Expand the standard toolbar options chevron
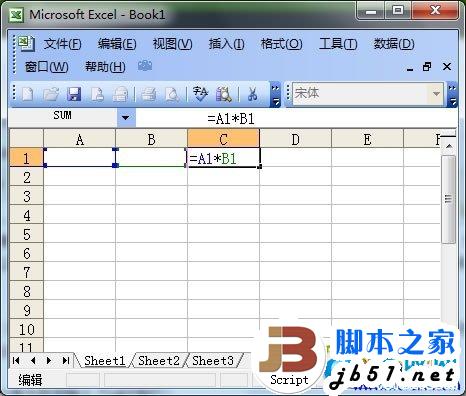This screenshot has width=466, height=396. [x=275, y=95]
